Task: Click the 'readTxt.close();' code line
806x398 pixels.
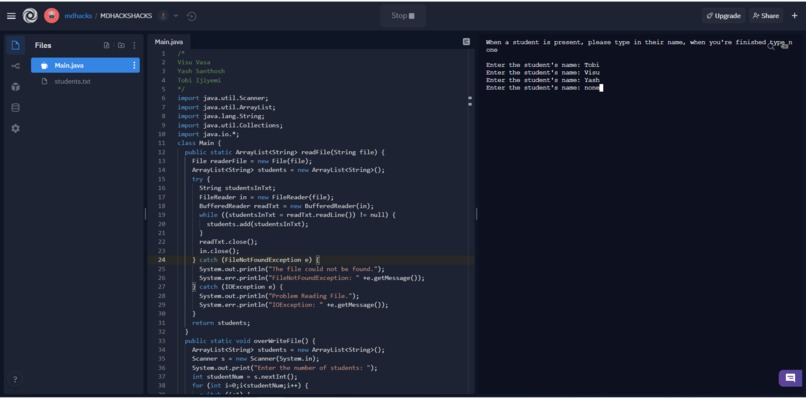Action: point(228,242)
